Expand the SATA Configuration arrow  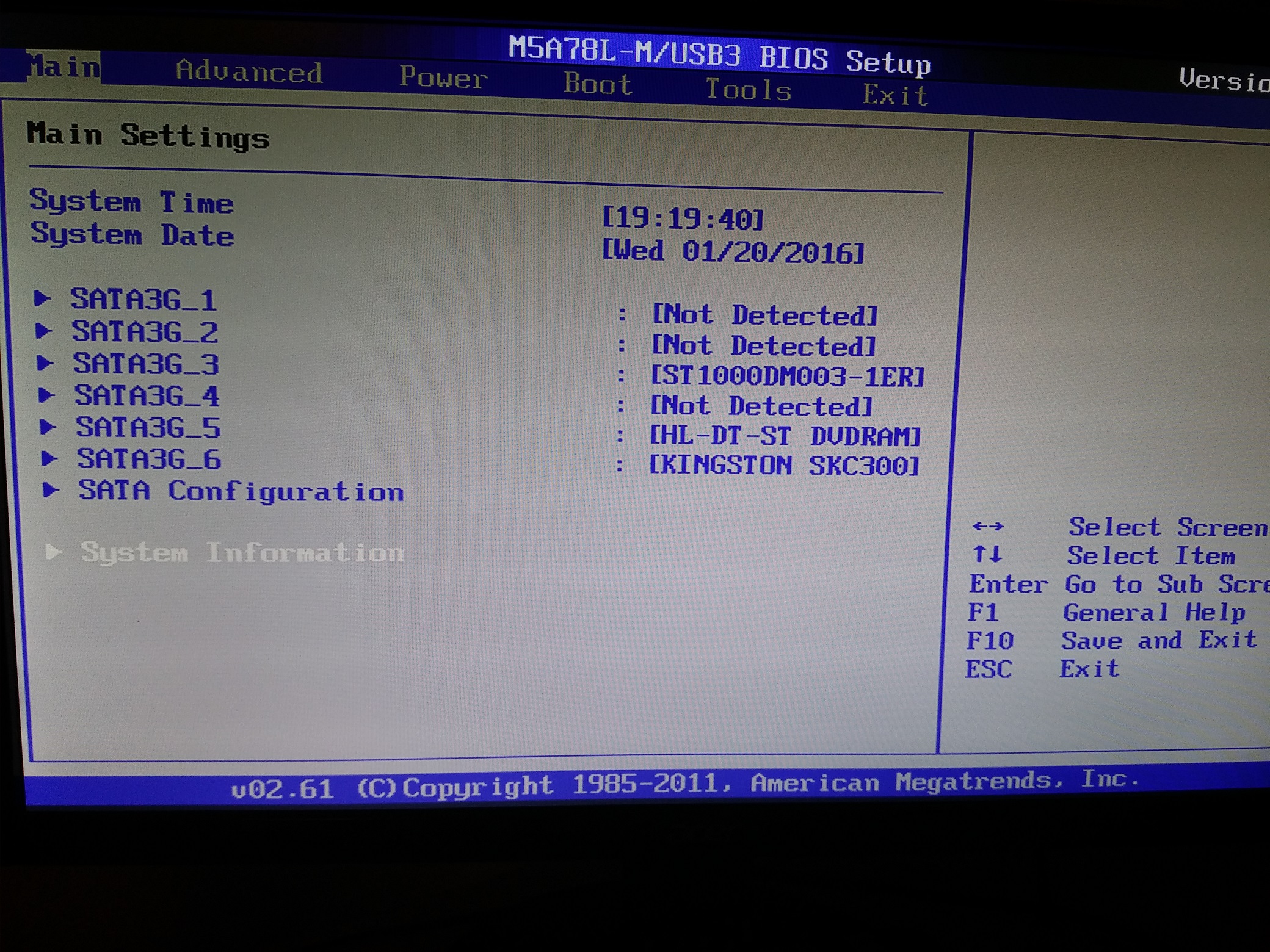tap(50, 489)
